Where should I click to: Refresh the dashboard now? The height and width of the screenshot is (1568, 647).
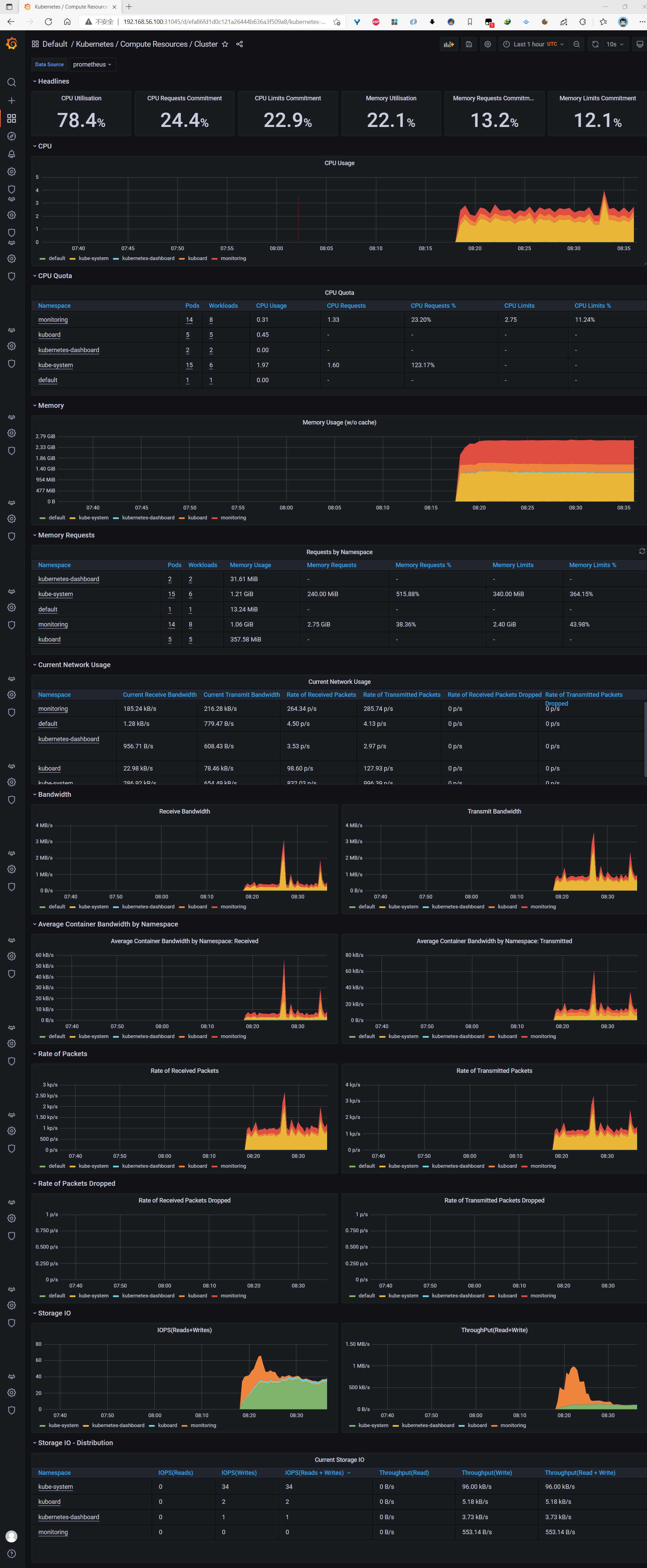[595, 44]
